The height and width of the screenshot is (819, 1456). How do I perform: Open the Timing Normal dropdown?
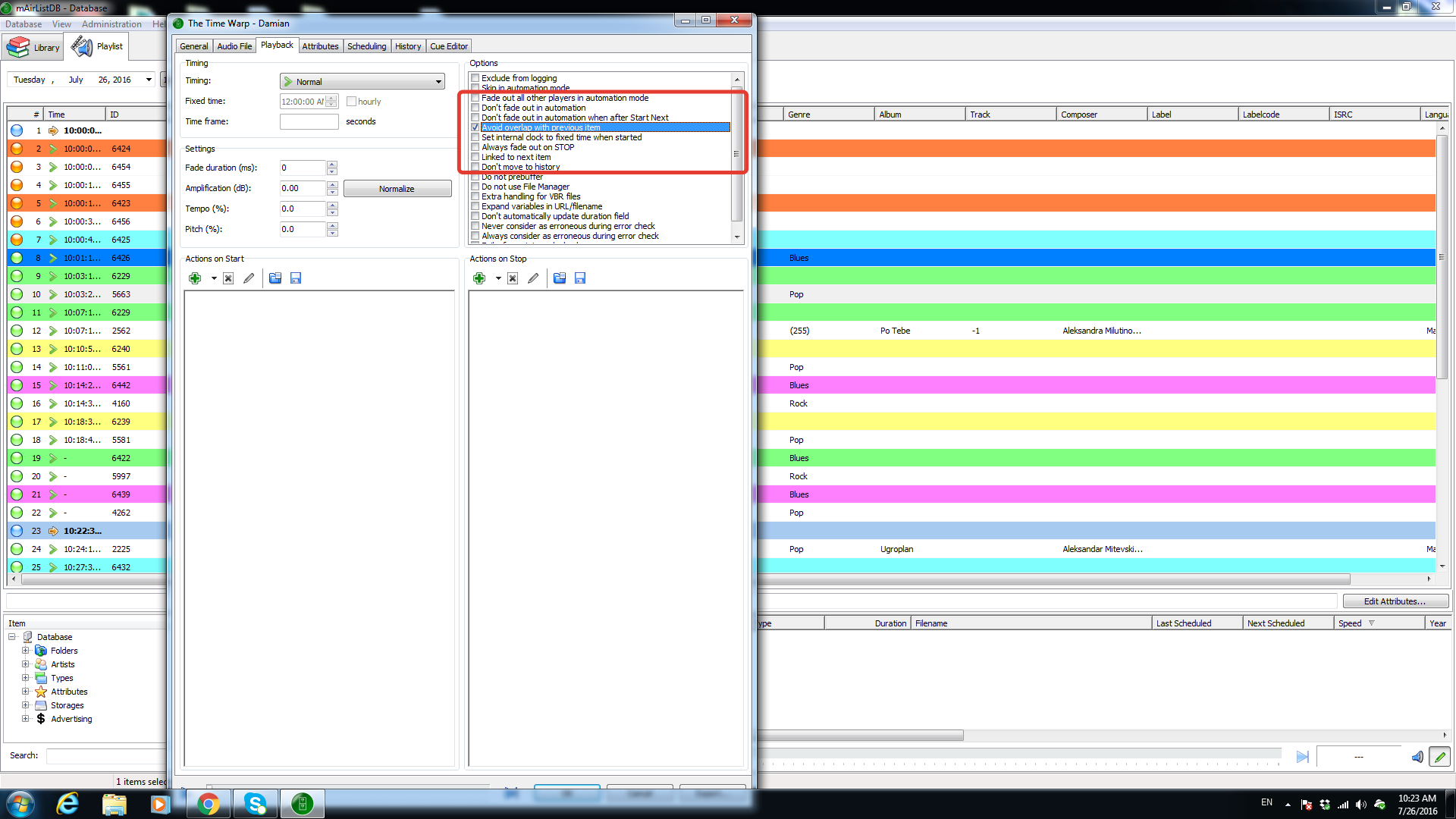(362, 82)
